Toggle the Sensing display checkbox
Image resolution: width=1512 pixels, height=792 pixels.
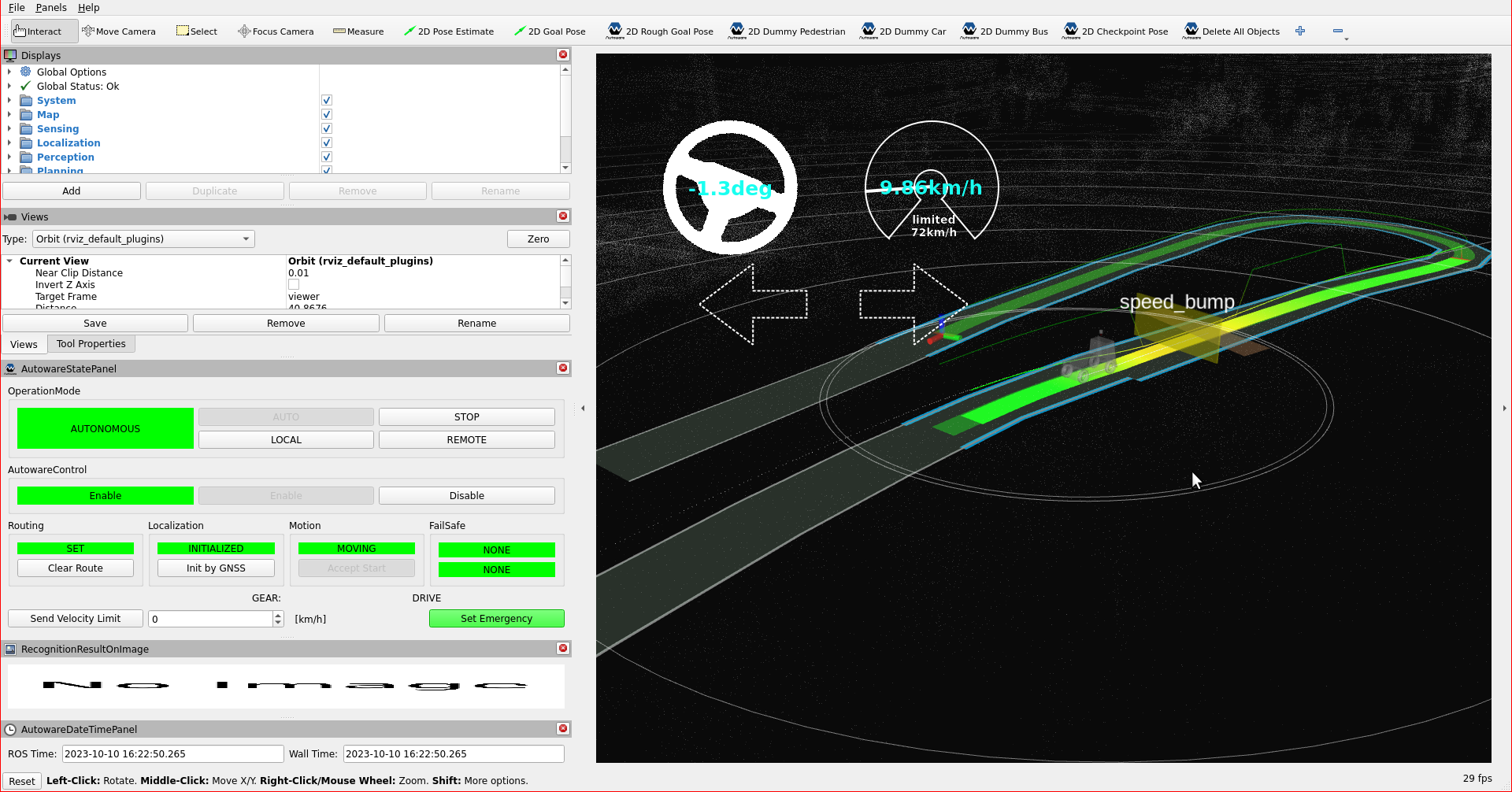pyautogui.click(x=326, y=128)
